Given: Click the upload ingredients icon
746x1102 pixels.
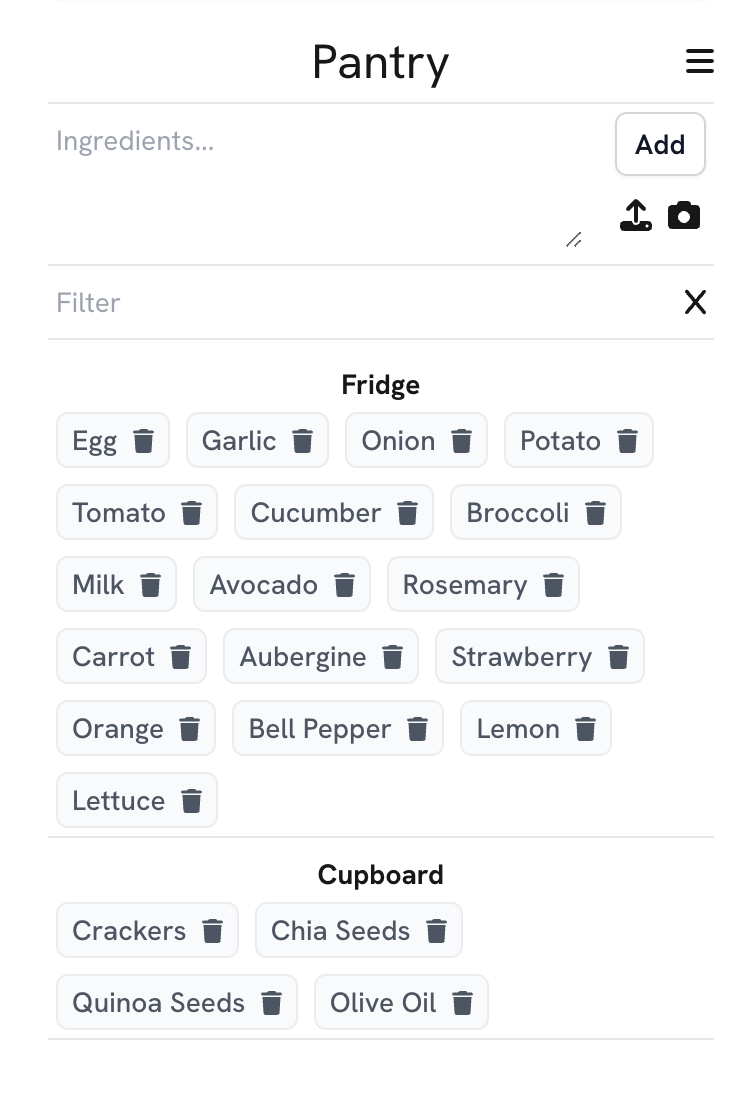Looking at the screenshot, I should (636, 215).
